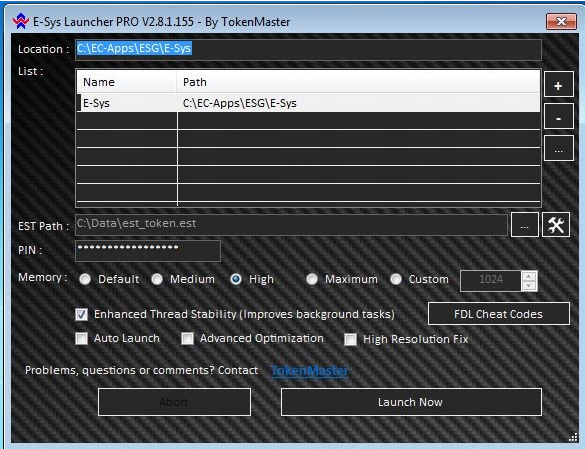Enable Advanced Optimization checkbox
Viewport: 585px width, 449px height.
[x=187, y=338]
